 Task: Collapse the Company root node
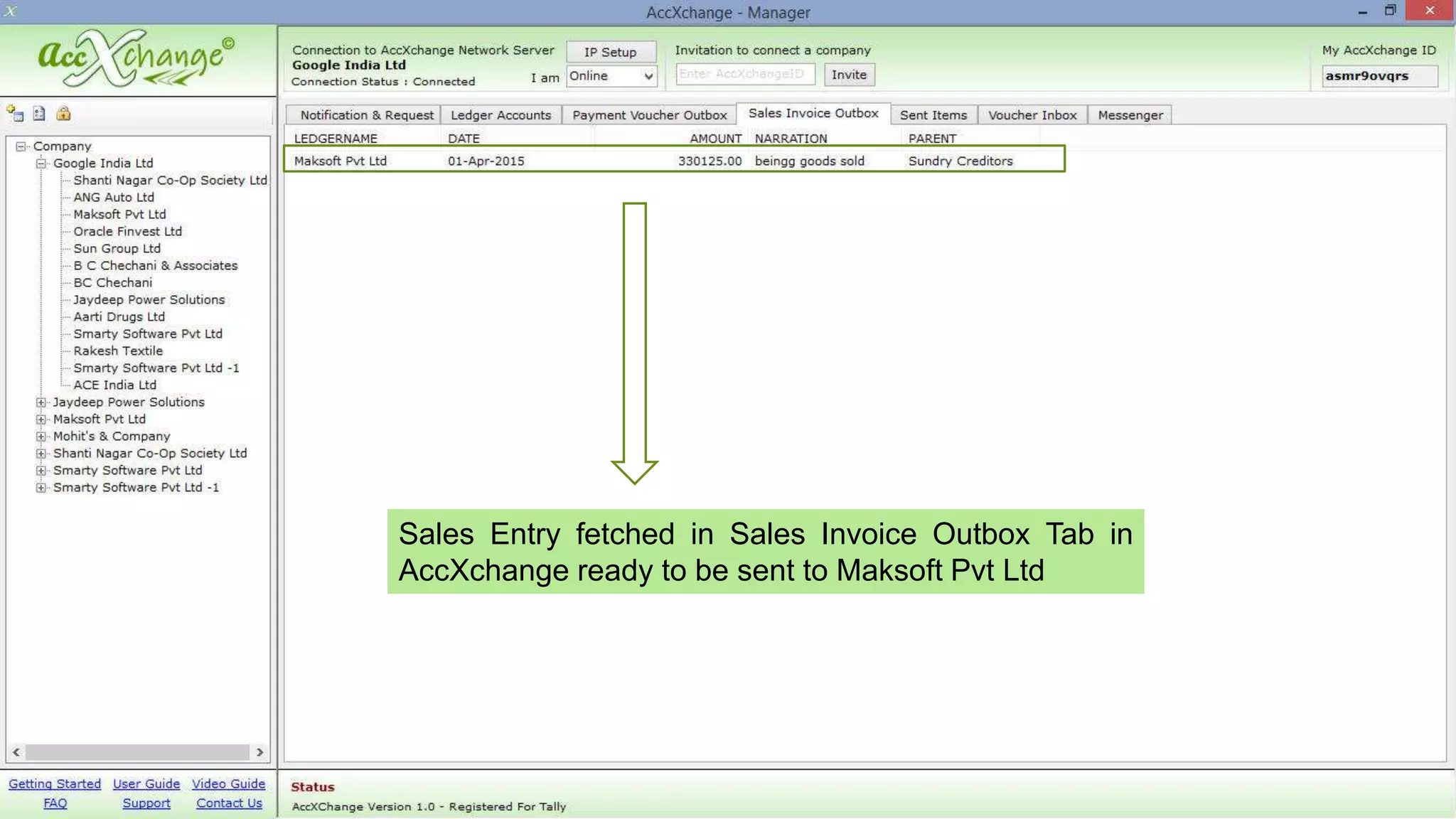click(21, 146)
